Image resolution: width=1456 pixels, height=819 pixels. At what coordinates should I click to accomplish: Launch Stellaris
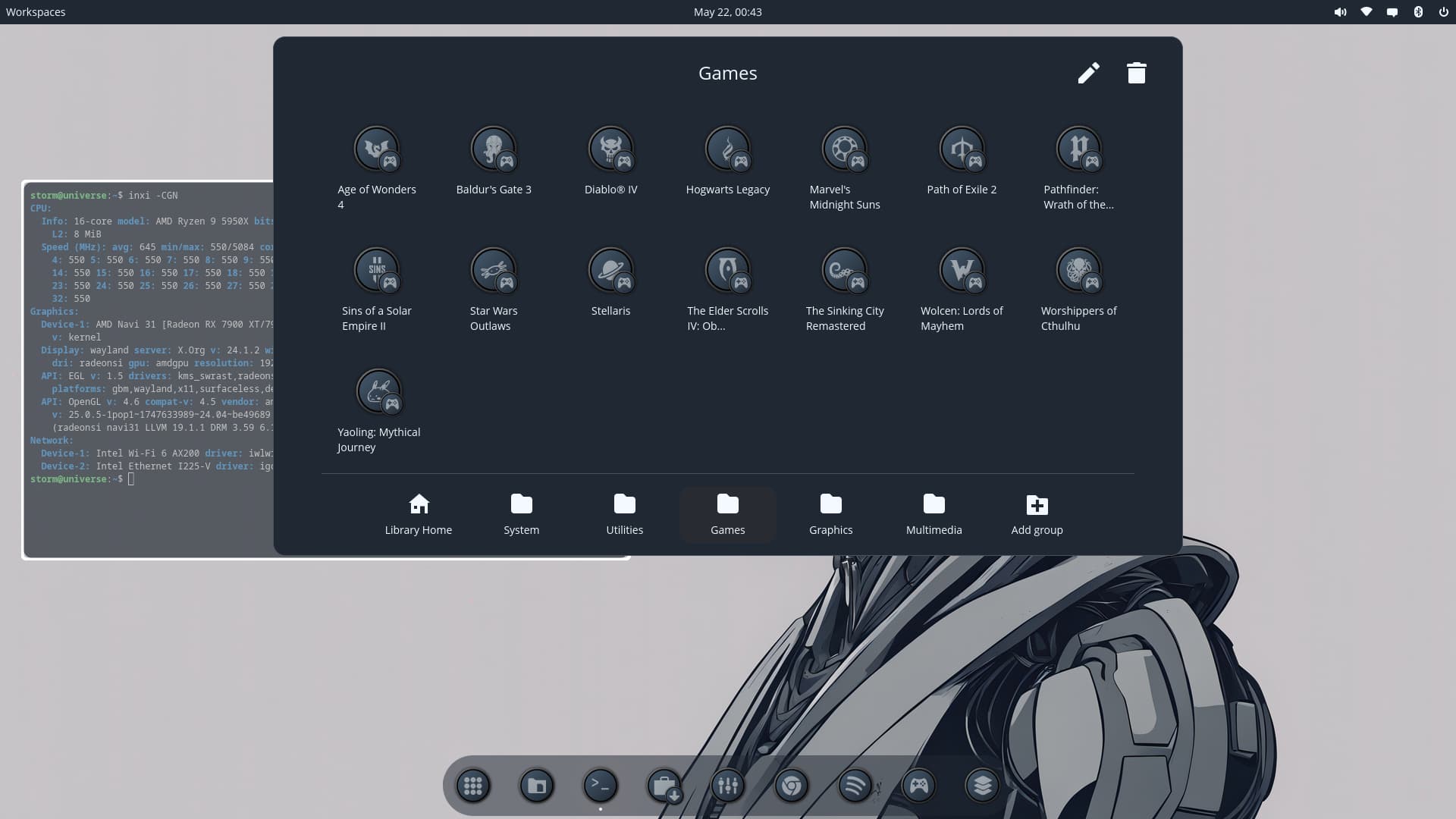[x=610, y=271]
